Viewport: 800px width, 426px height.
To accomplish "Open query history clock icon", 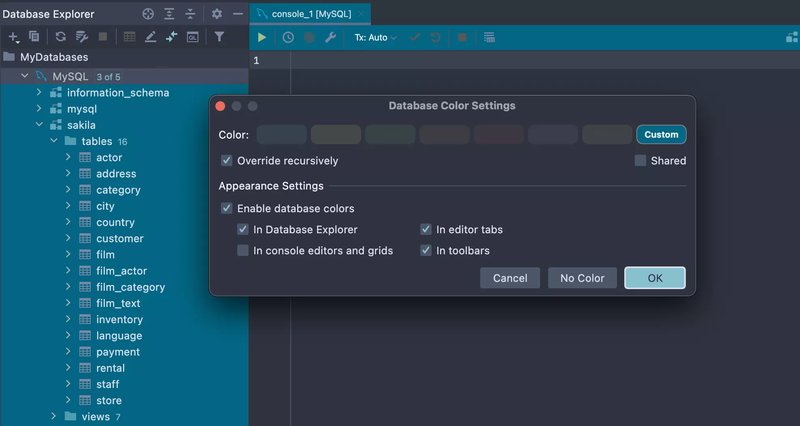I will (x=288, y=37).
